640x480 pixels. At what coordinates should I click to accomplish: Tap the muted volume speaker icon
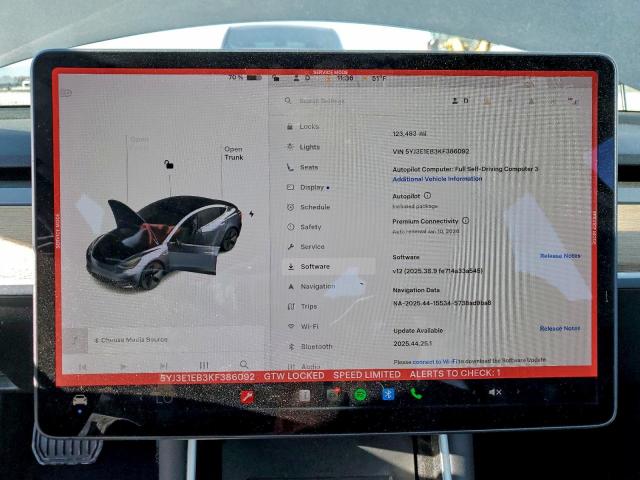coord(495,392)
